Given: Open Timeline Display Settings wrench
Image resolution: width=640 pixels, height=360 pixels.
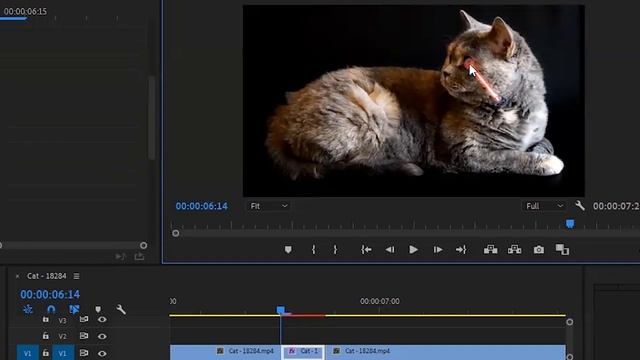Looking at the screenshot, I should 121,309.
